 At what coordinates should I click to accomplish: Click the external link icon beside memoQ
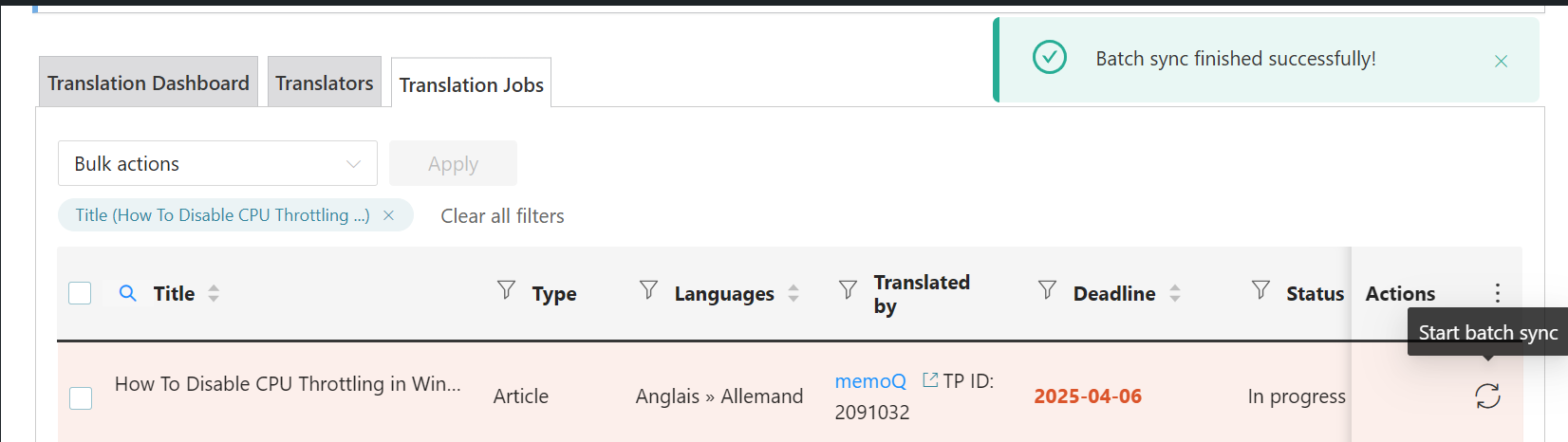click(930, 380)
